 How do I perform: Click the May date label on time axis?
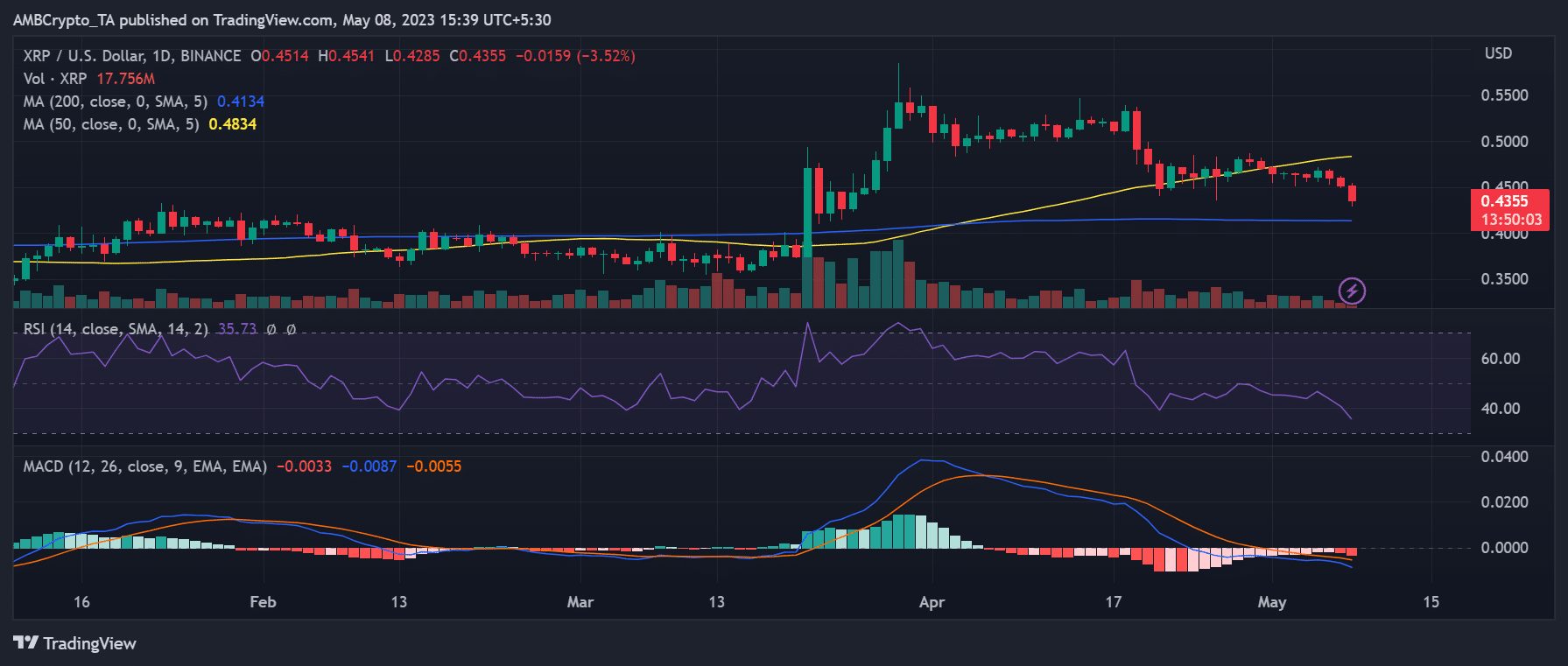[x=1271, y=602]
